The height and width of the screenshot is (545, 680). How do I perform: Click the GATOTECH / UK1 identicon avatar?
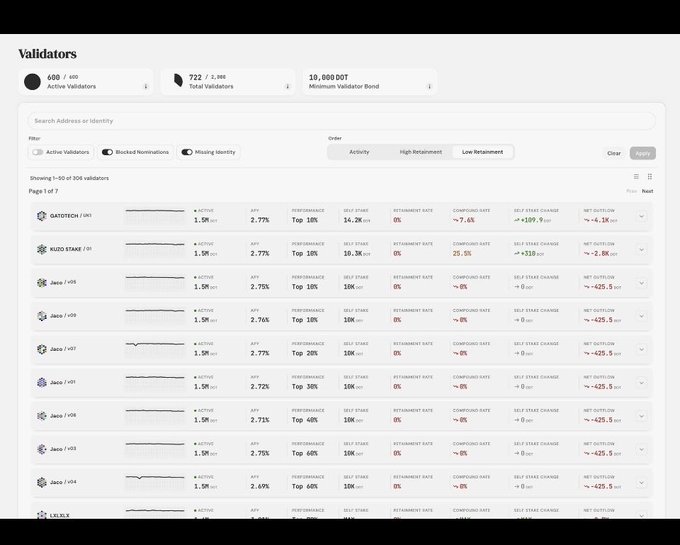point(42,216)
